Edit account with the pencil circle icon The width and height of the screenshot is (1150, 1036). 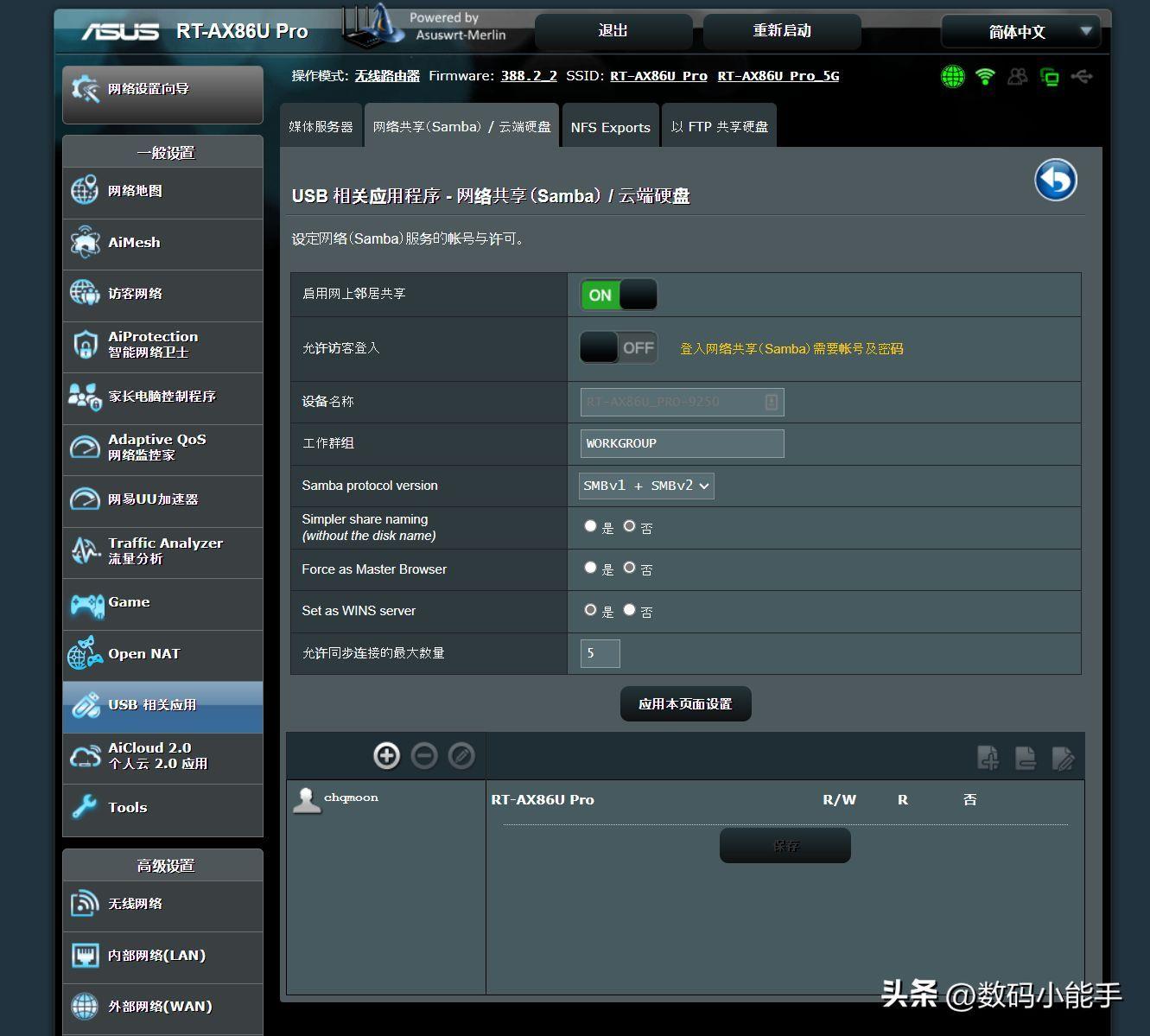point(461,756)
